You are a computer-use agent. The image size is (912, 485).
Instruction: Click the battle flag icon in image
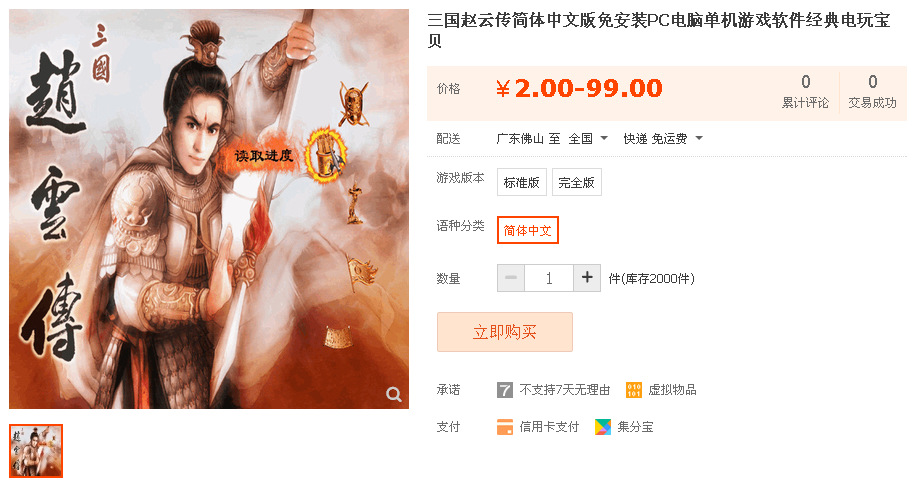pos(361,272)
